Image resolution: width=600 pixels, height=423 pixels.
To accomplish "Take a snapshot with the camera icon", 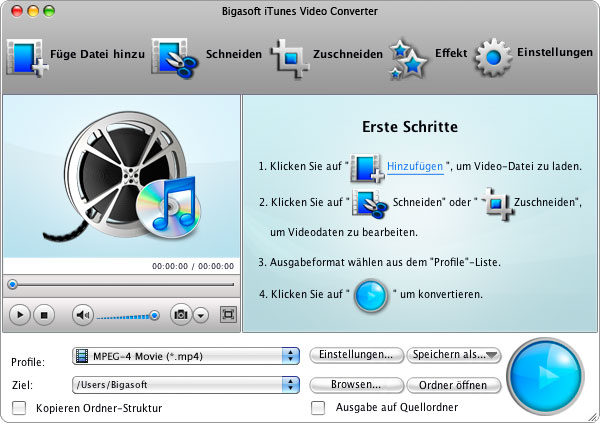I will (x=181, y=315).
